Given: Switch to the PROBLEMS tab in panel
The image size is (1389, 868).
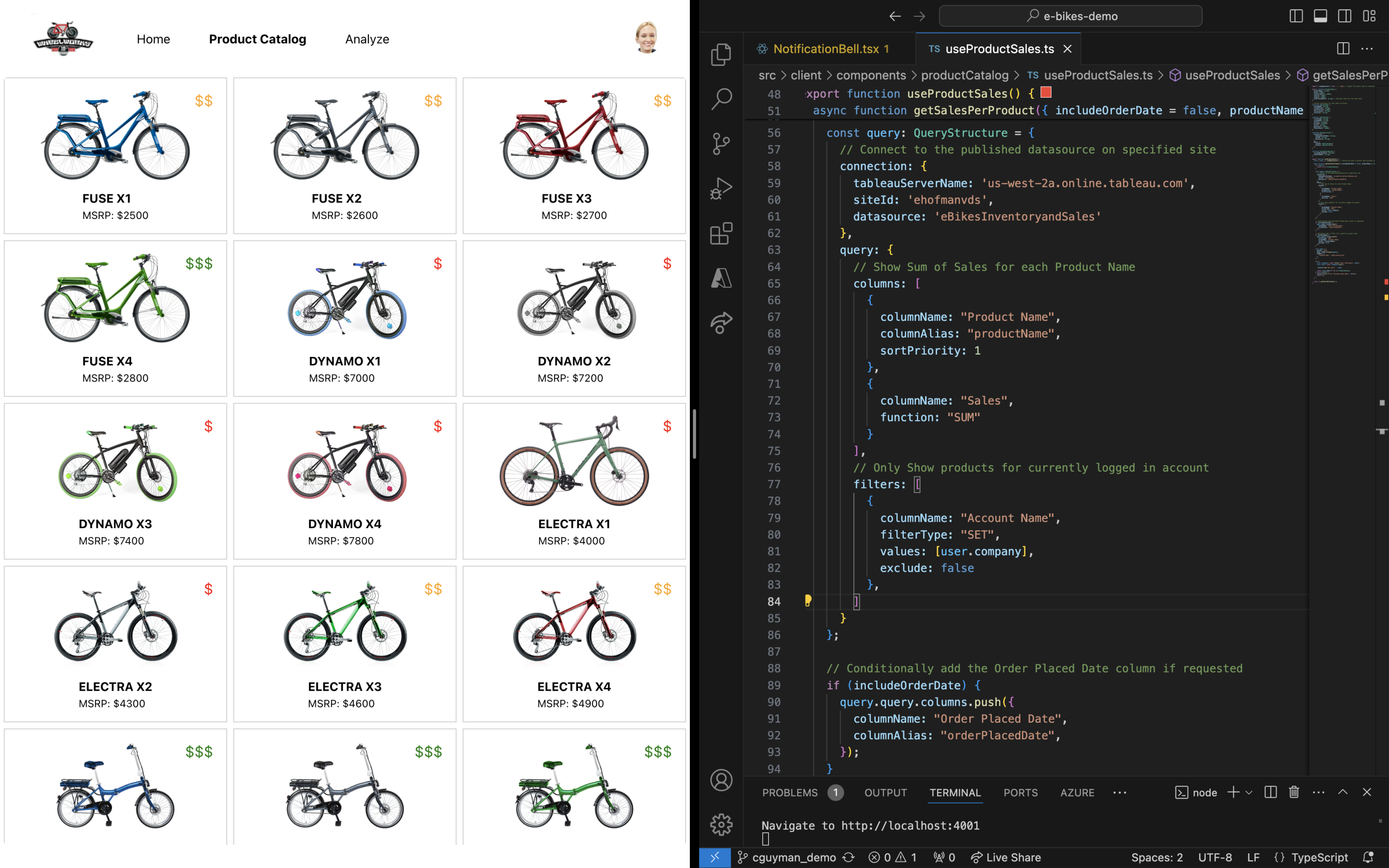Looking at the screenshot, I should pos(791,792).
